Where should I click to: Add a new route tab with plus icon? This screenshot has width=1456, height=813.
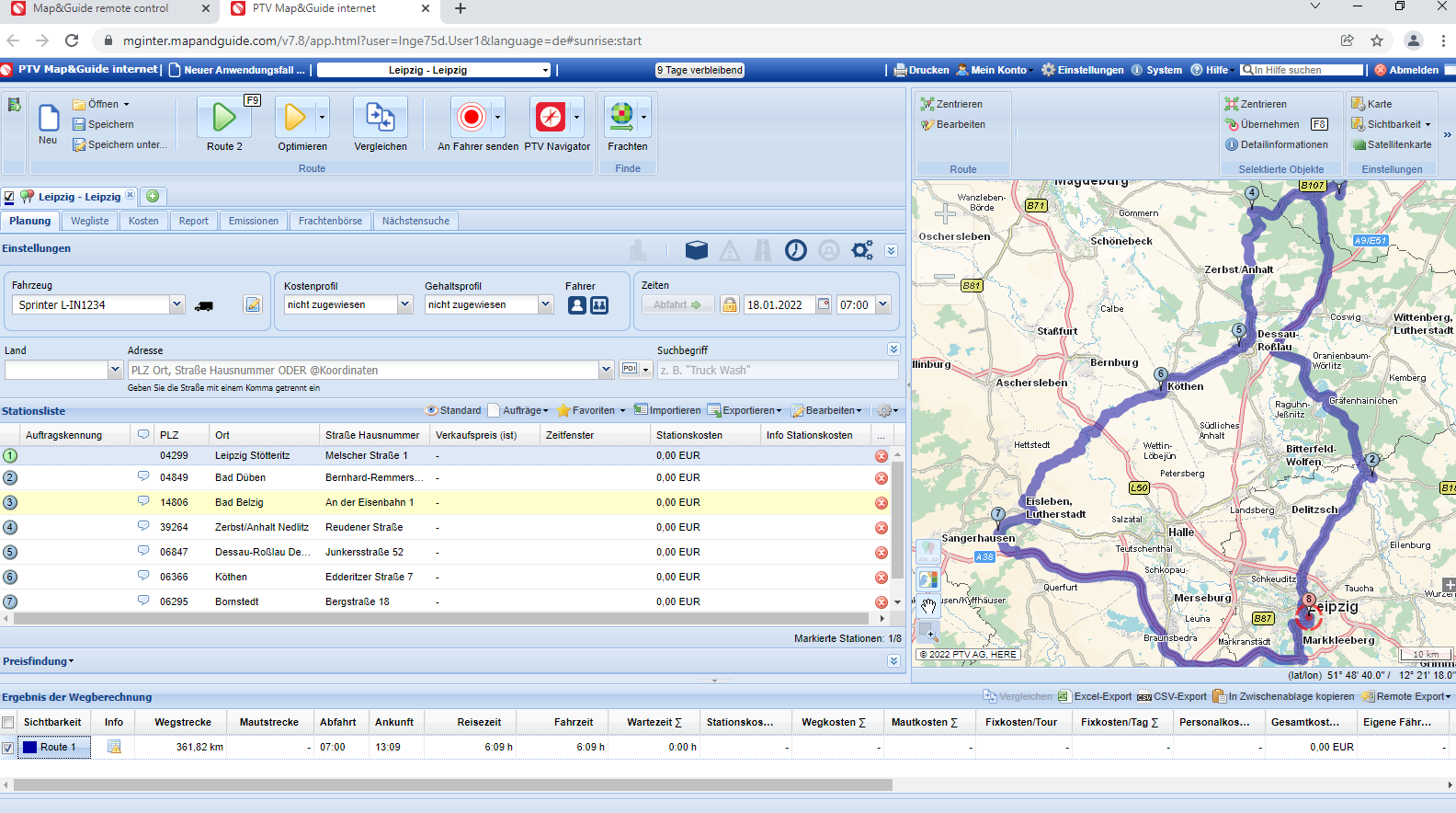pyautogui.click(x=154, y=196)
